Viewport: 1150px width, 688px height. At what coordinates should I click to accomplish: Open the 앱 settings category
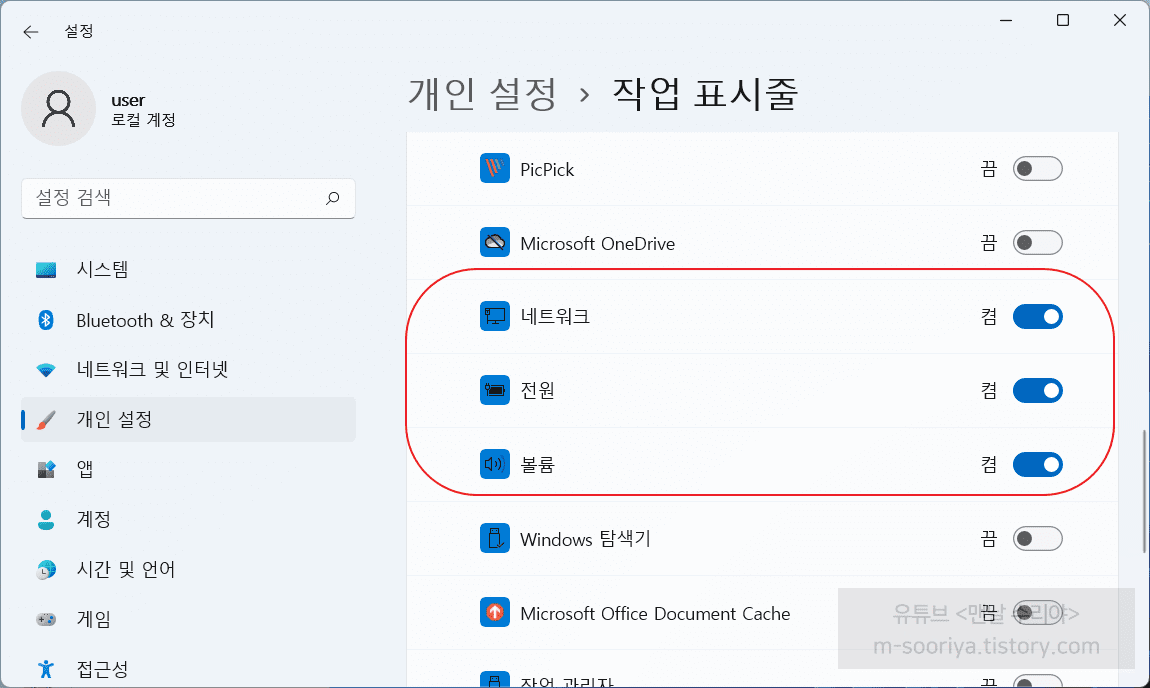[188, 469]
